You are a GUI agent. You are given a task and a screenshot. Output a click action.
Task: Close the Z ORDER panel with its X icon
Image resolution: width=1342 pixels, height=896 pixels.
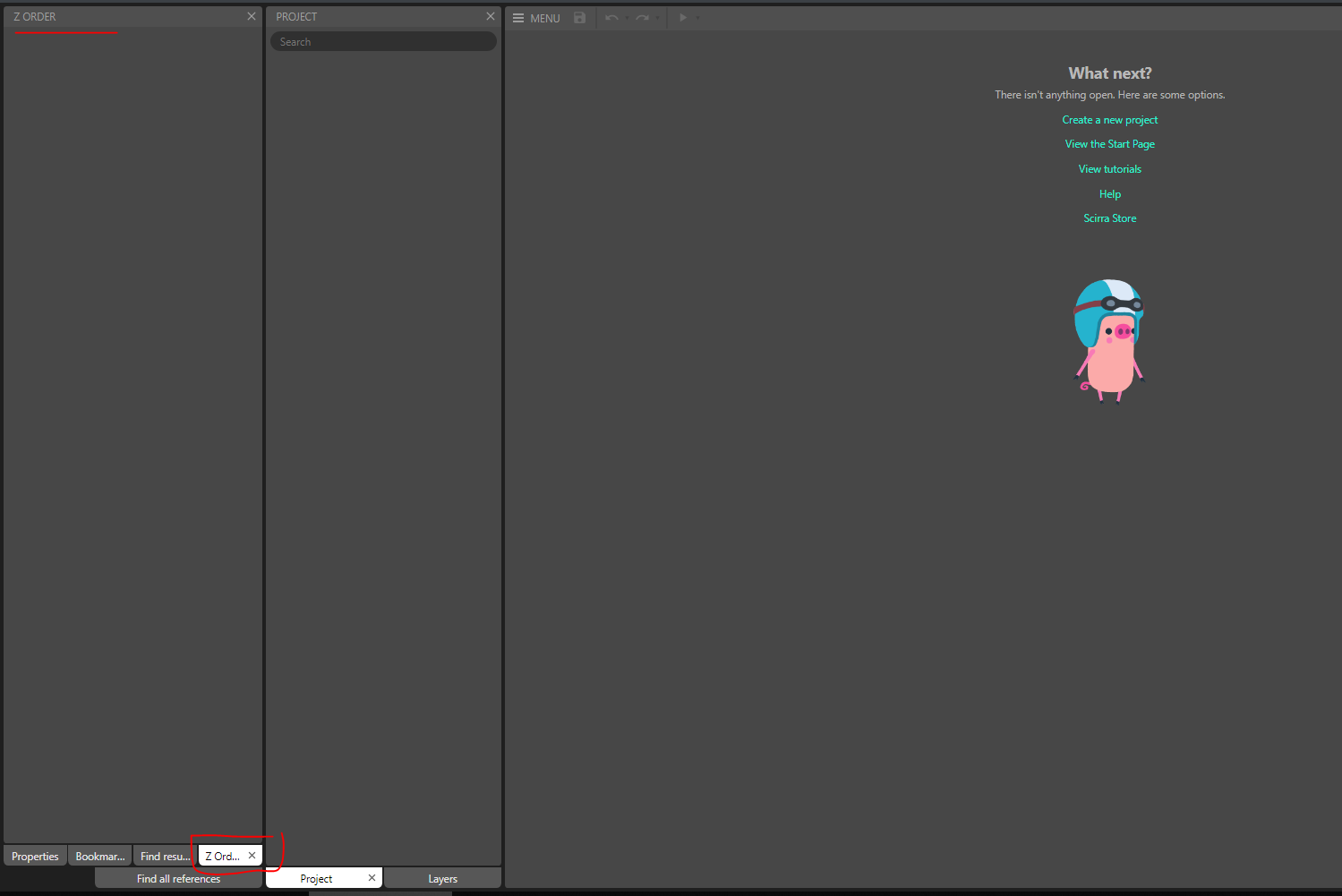tap(252, 15)
